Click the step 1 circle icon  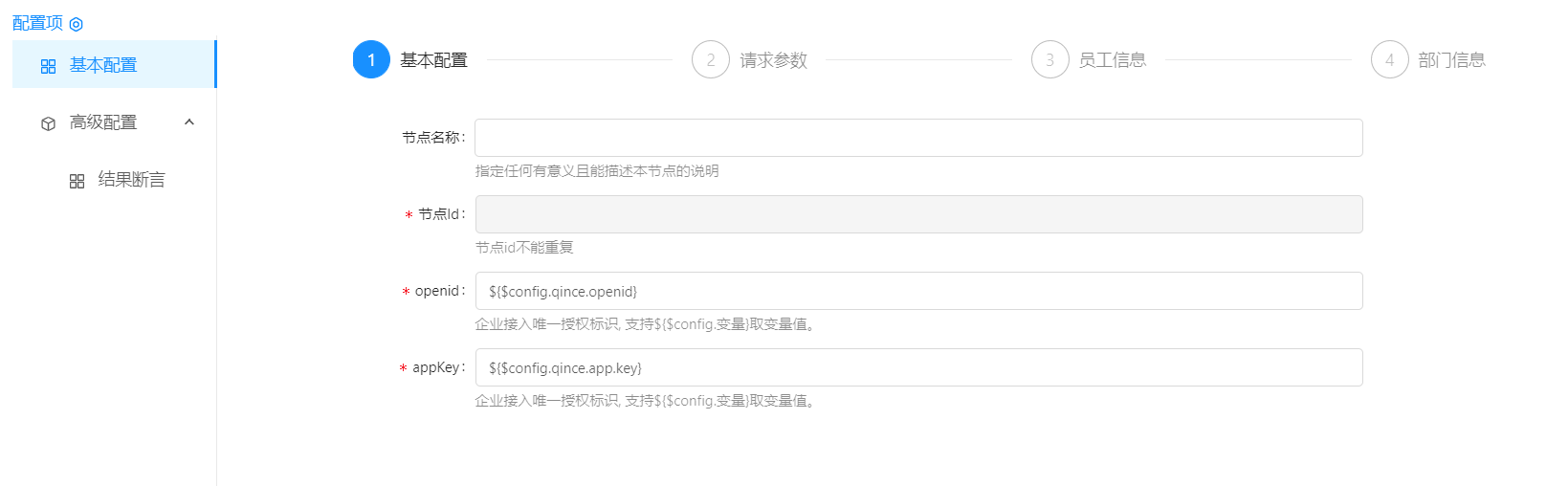(x=371, y=59)
